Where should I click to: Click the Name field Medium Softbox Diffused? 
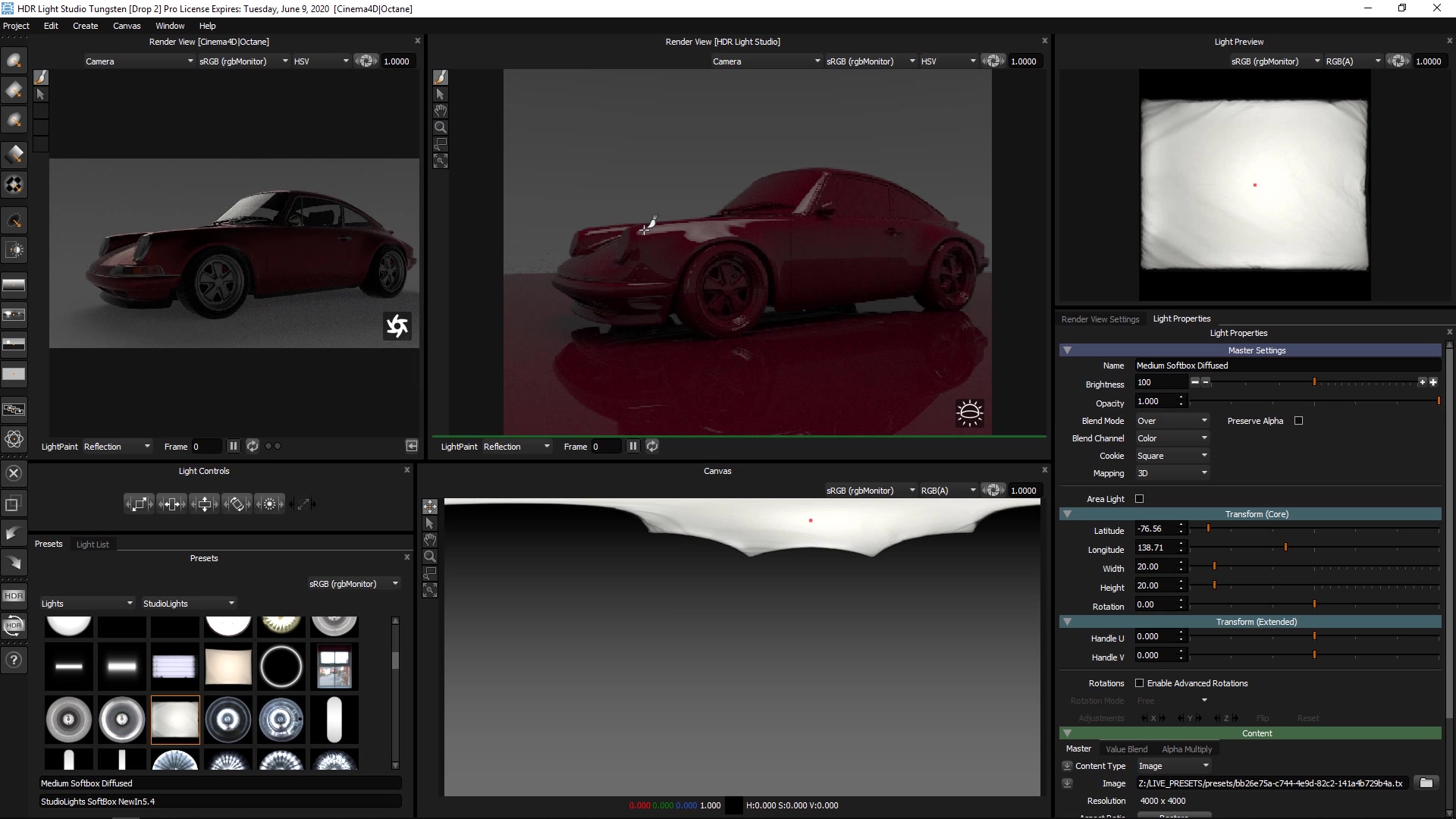[x=1287, y=366]
